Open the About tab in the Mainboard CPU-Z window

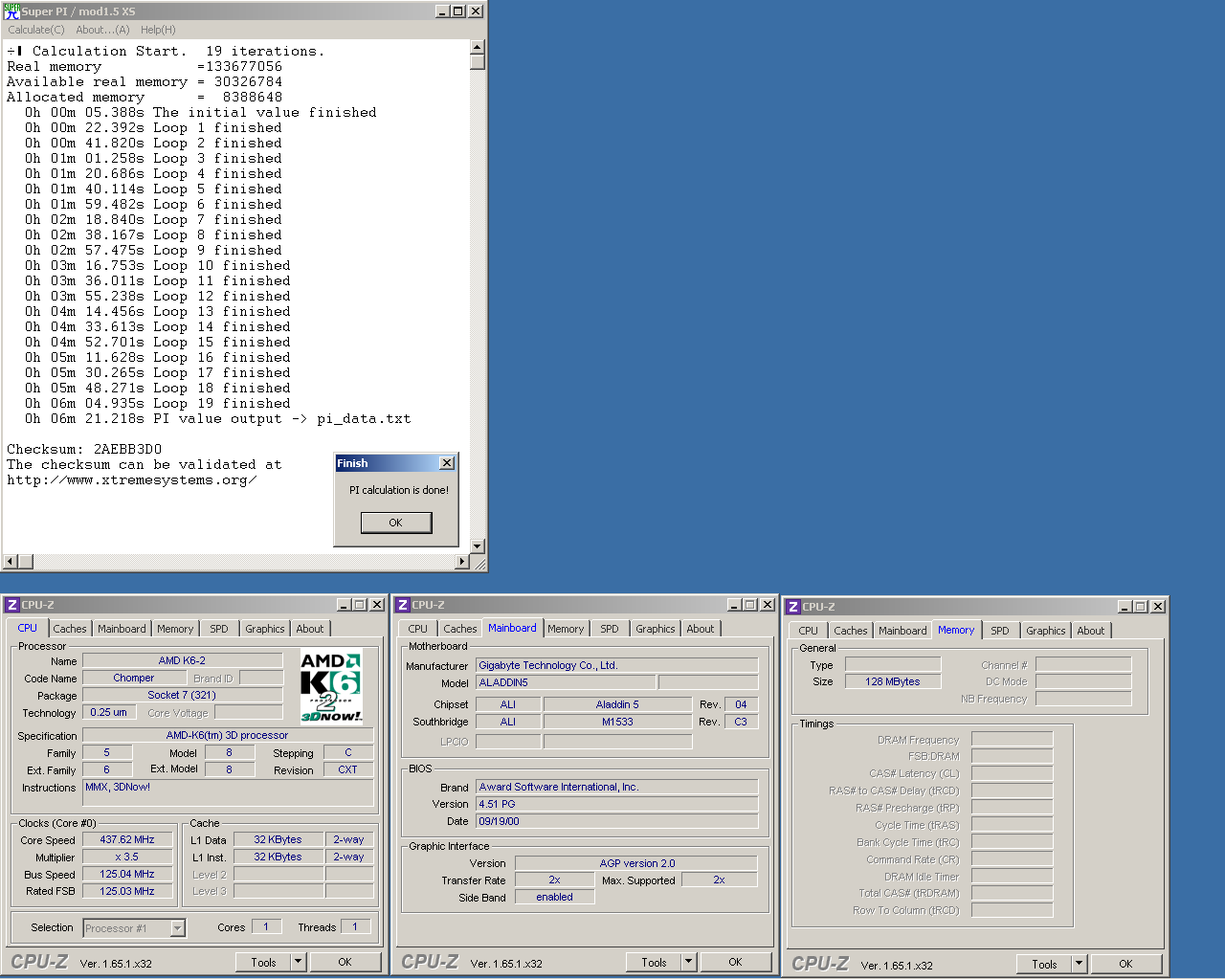point(701,629)
